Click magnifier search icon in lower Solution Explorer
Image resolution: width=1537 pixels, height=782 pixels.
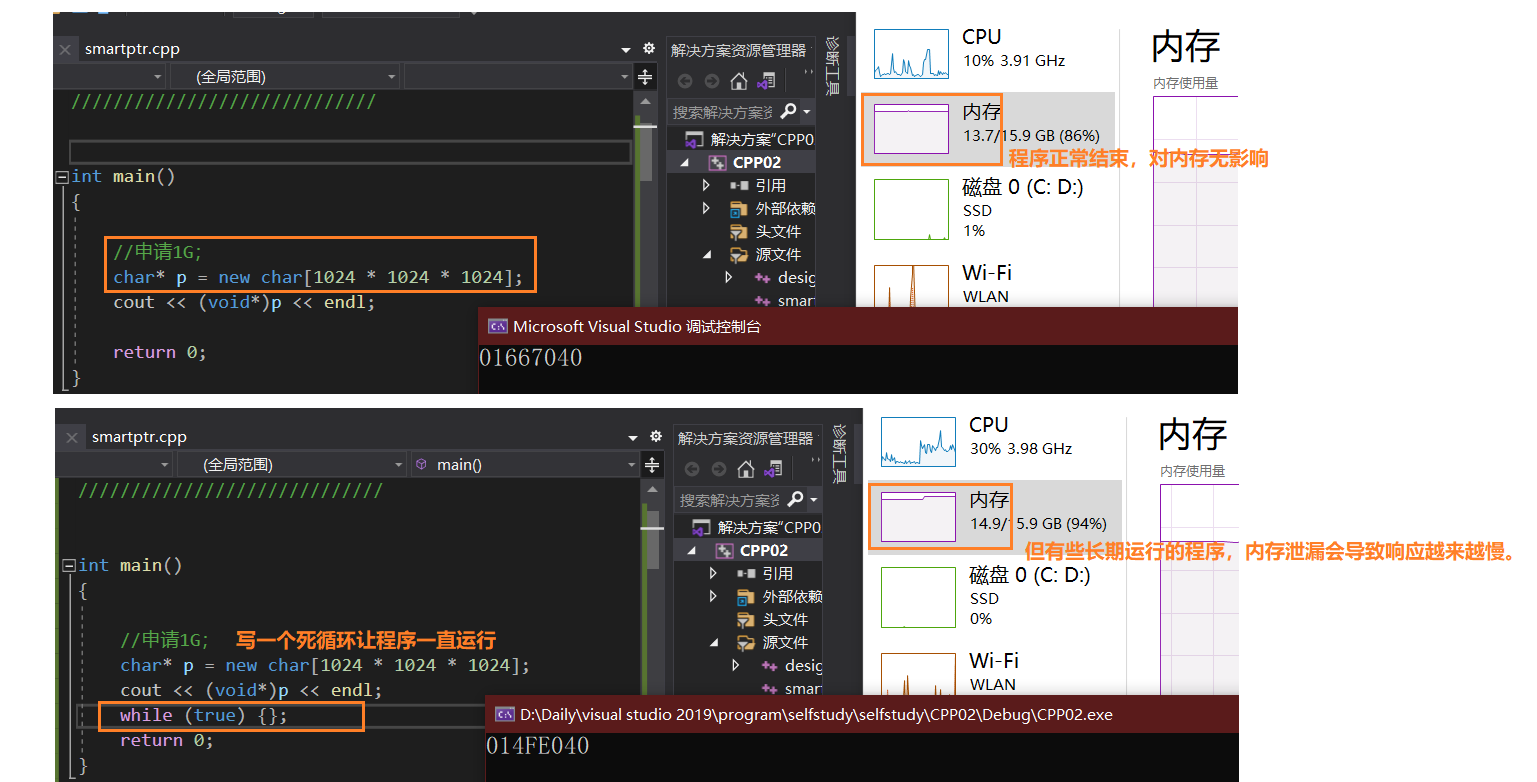[x=795, y=499]
